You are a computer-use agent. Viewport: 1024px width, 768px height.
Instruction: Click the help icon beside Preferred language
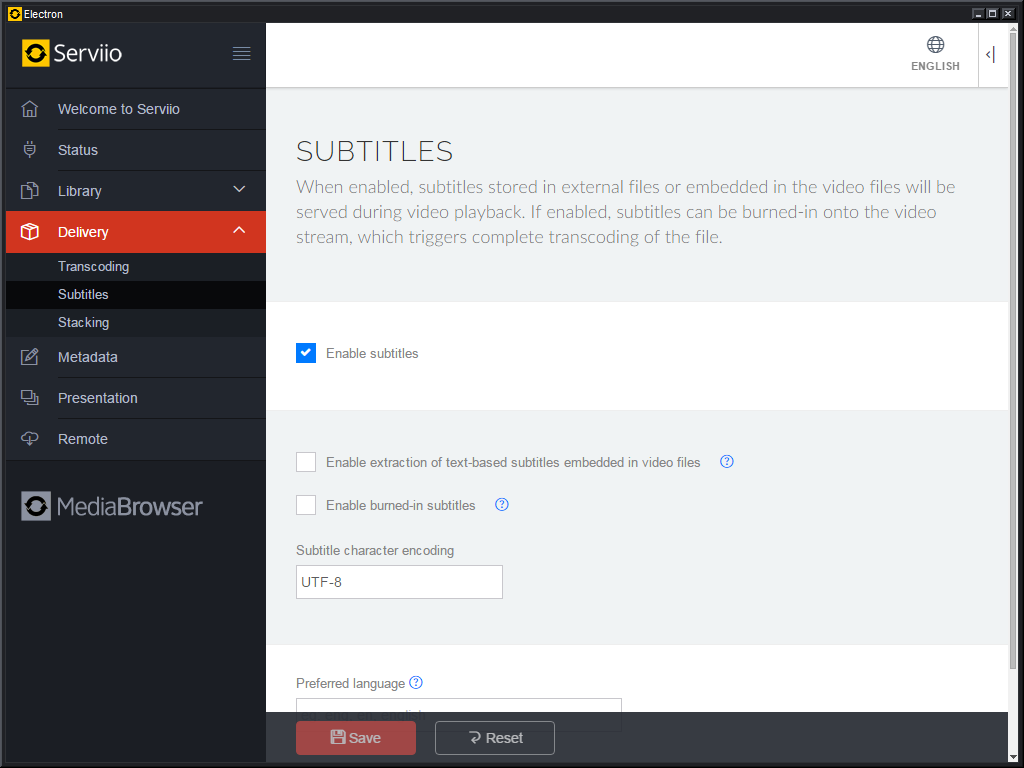(x=416, y=683)
